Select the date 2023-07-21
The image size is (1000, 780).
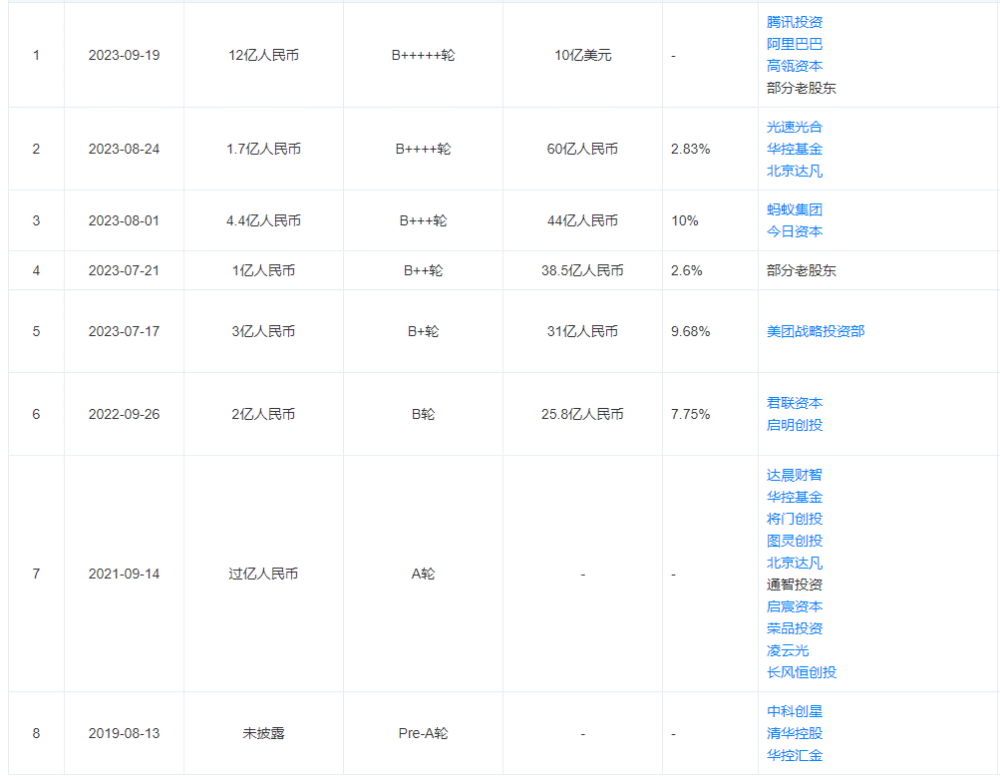pos(124,270)
